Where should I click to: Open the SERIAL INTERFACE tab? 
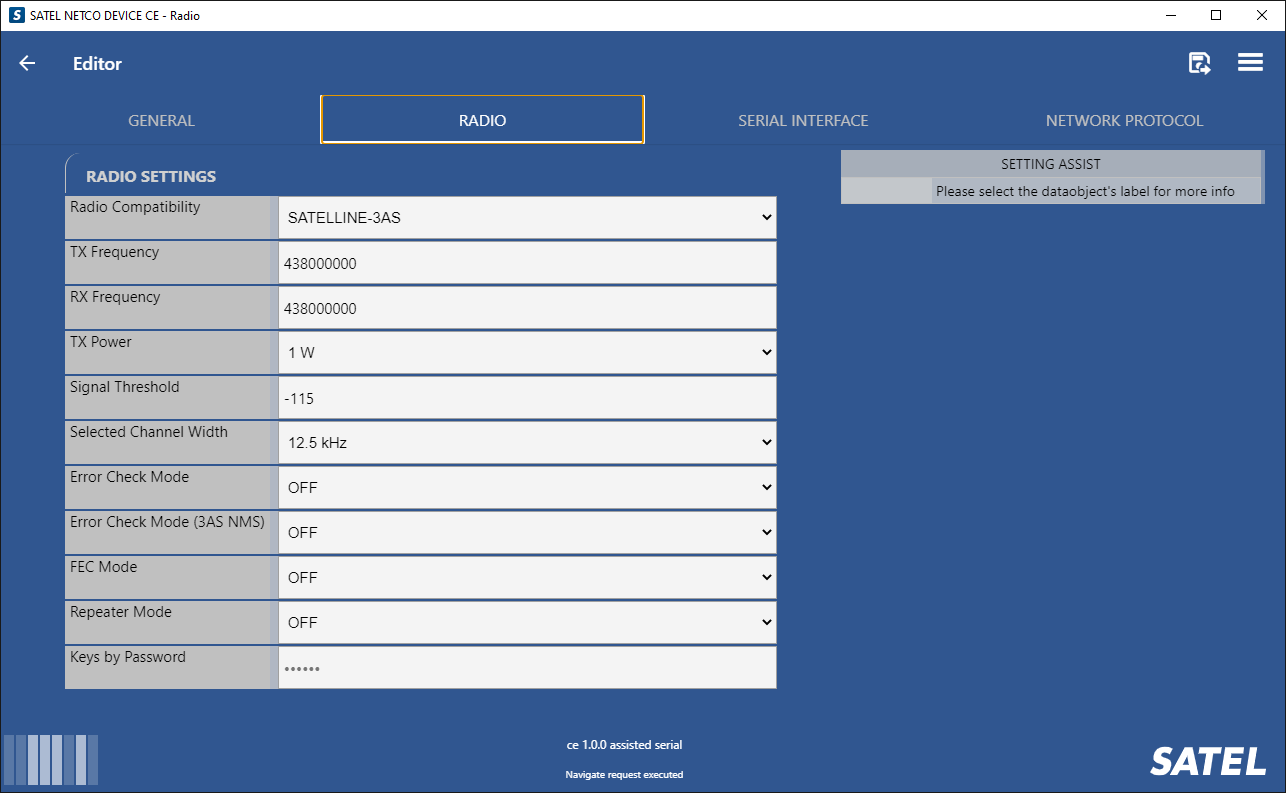[x=803, y=120]
